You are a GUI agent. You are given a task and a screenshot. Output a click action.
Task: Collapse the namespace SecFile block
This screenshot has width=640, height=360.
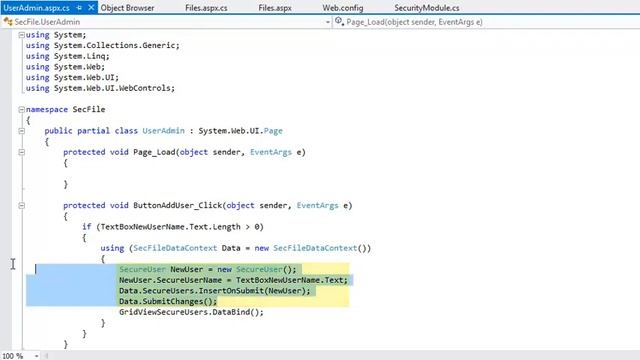click(x=22, y=109)
